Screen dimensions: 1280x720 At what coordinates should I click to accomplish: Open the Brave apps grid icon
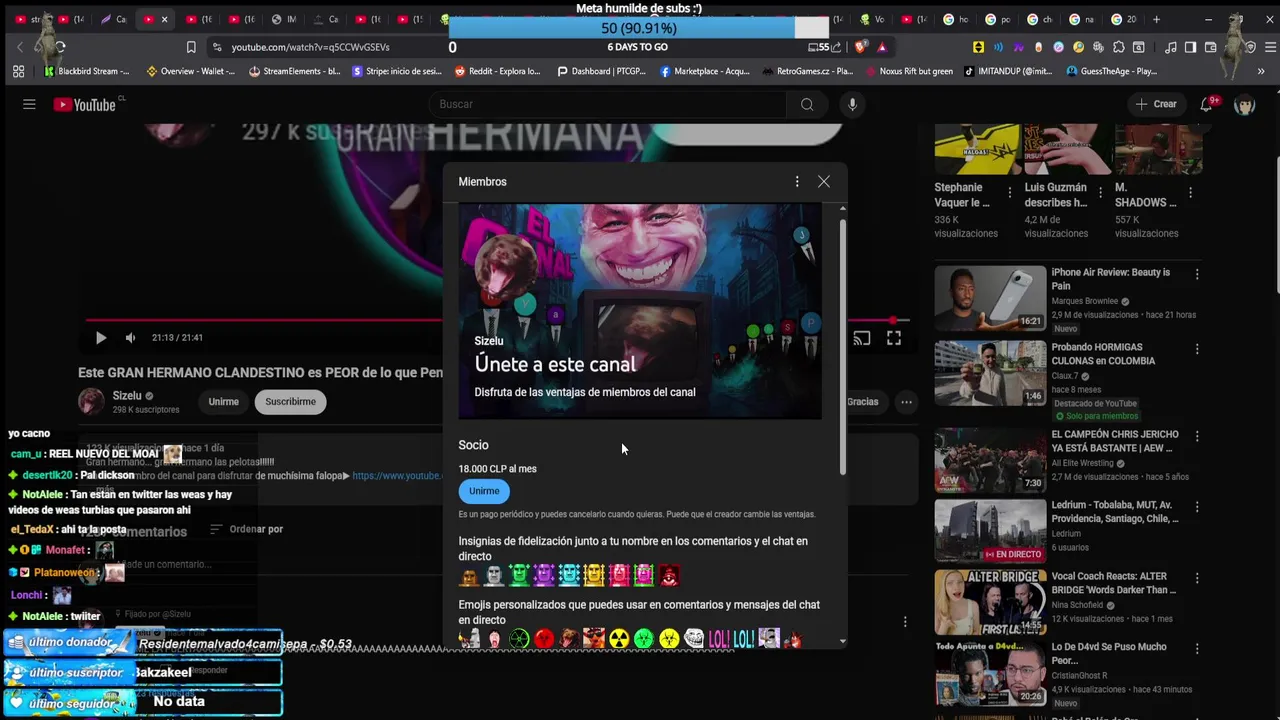[18, 71]
